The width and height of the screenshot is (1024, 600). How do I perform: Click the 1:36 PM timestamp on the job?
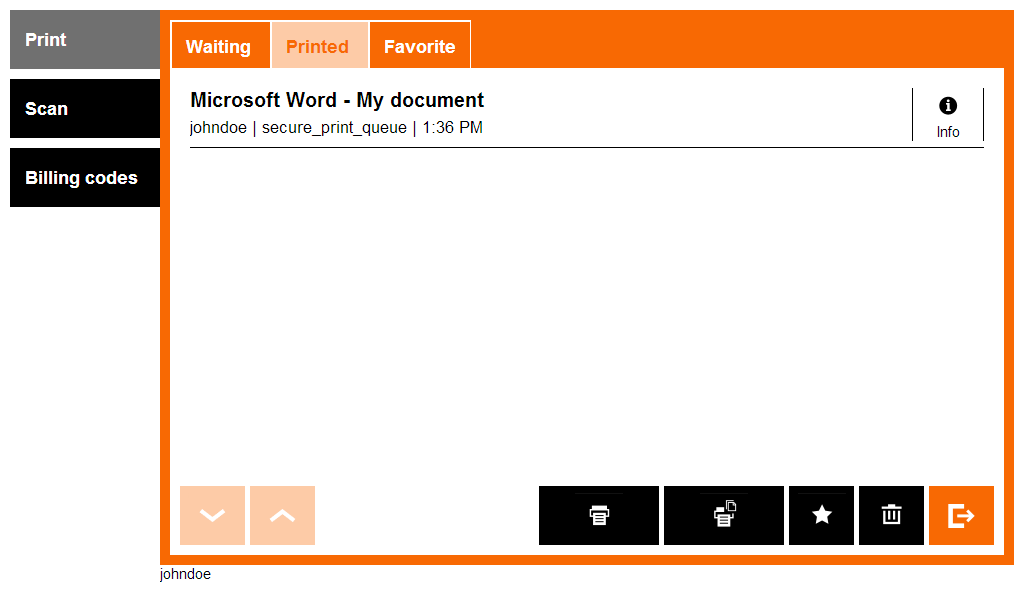pyautogui.click(x=453, y=128)
